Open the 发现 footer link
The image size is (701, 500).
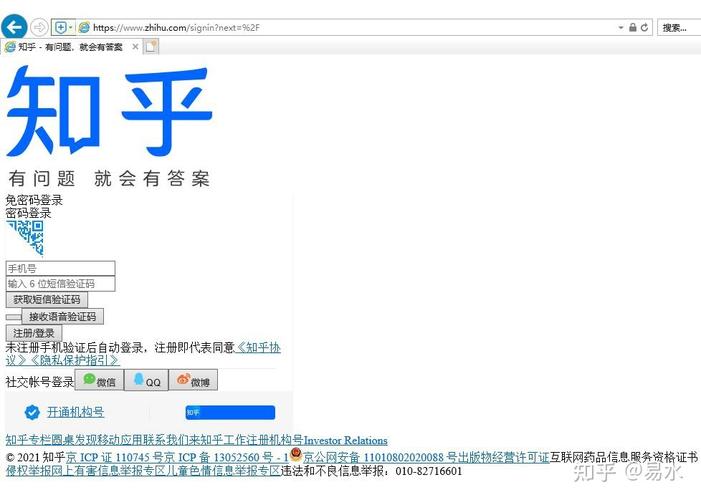[x=86, y=440]
